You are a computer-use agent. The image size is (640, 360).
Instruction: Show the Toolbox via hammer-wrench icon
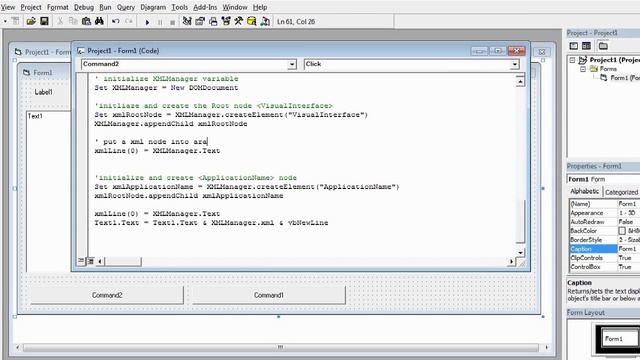[x=239, y=21]
